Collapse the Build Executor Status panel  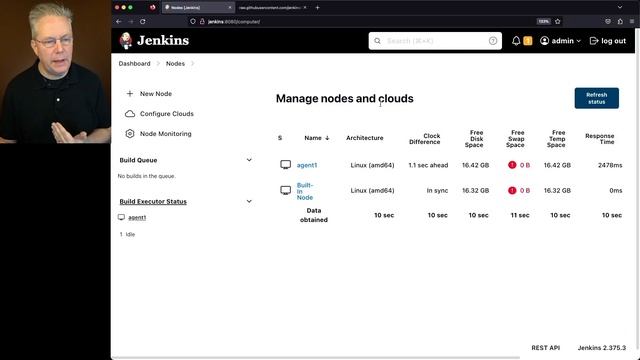point(249,201)
